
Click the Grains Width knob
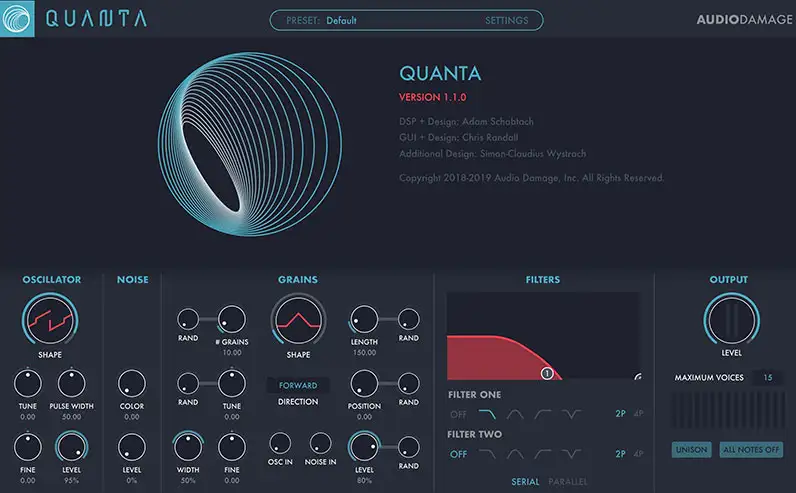[x=188, y=447]
